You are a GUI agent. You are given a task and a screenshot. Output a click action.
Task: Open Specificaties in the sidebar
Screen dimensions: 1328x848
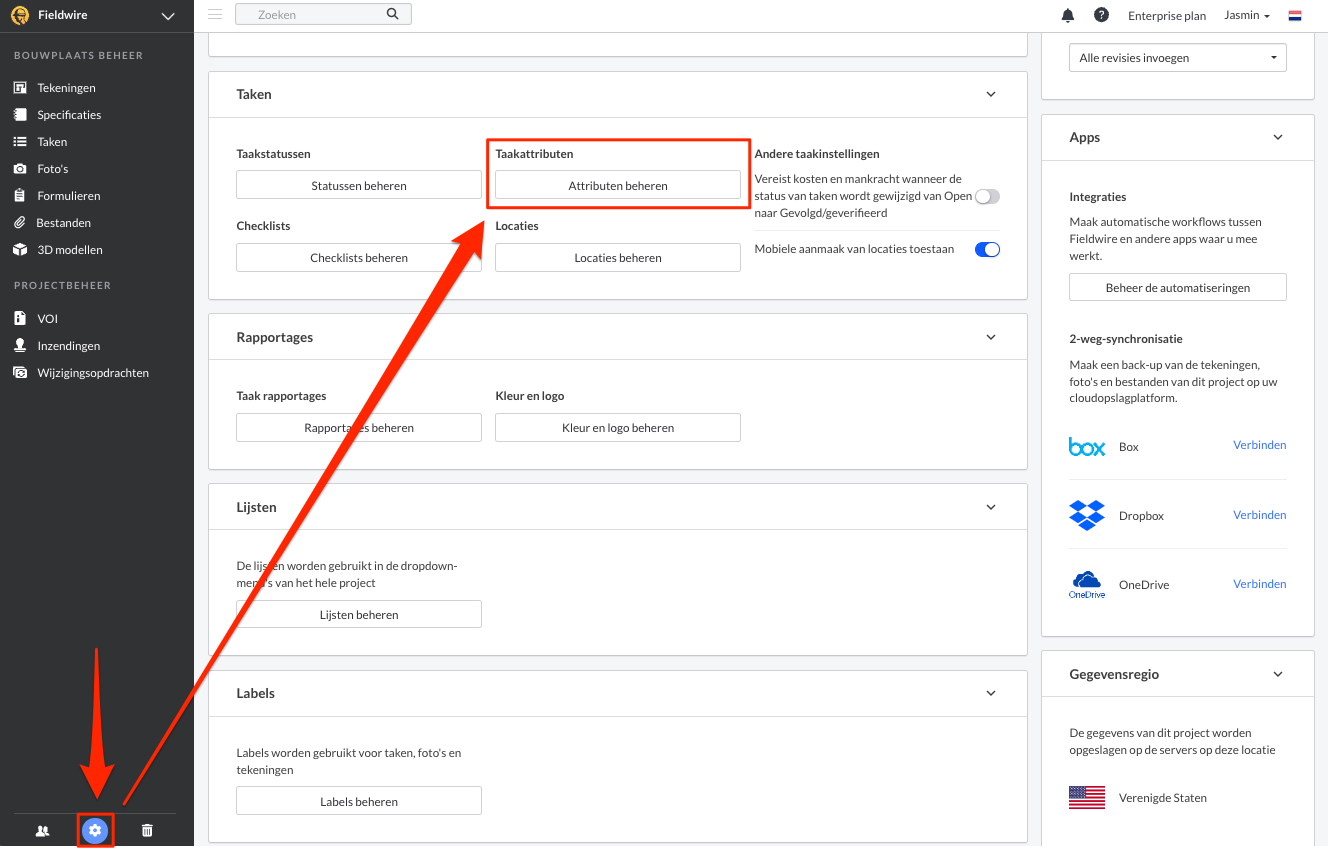[x=69, y=115]
